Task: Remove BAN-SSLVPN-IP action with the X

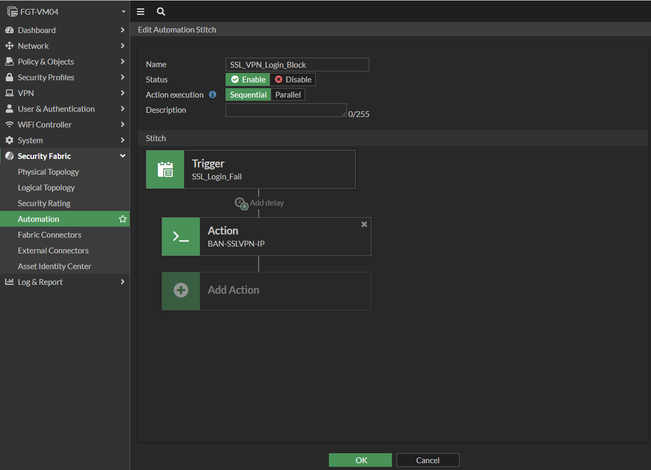Action: [x=364, y=224]
